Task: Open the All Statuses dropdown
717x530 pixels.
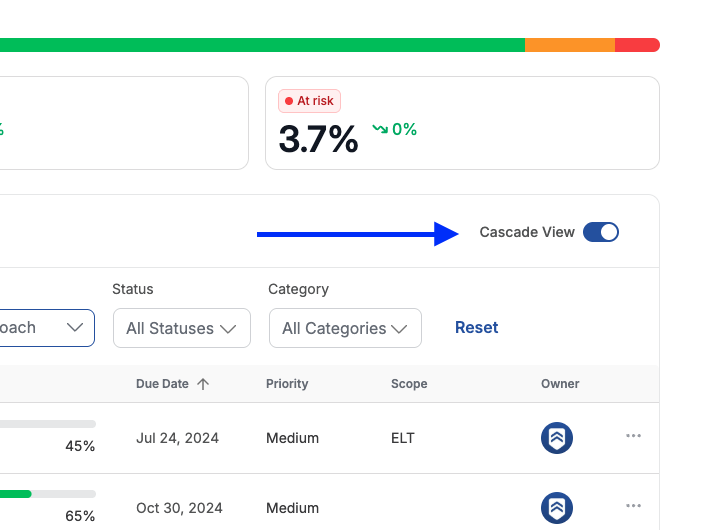Action: point(182,328)
